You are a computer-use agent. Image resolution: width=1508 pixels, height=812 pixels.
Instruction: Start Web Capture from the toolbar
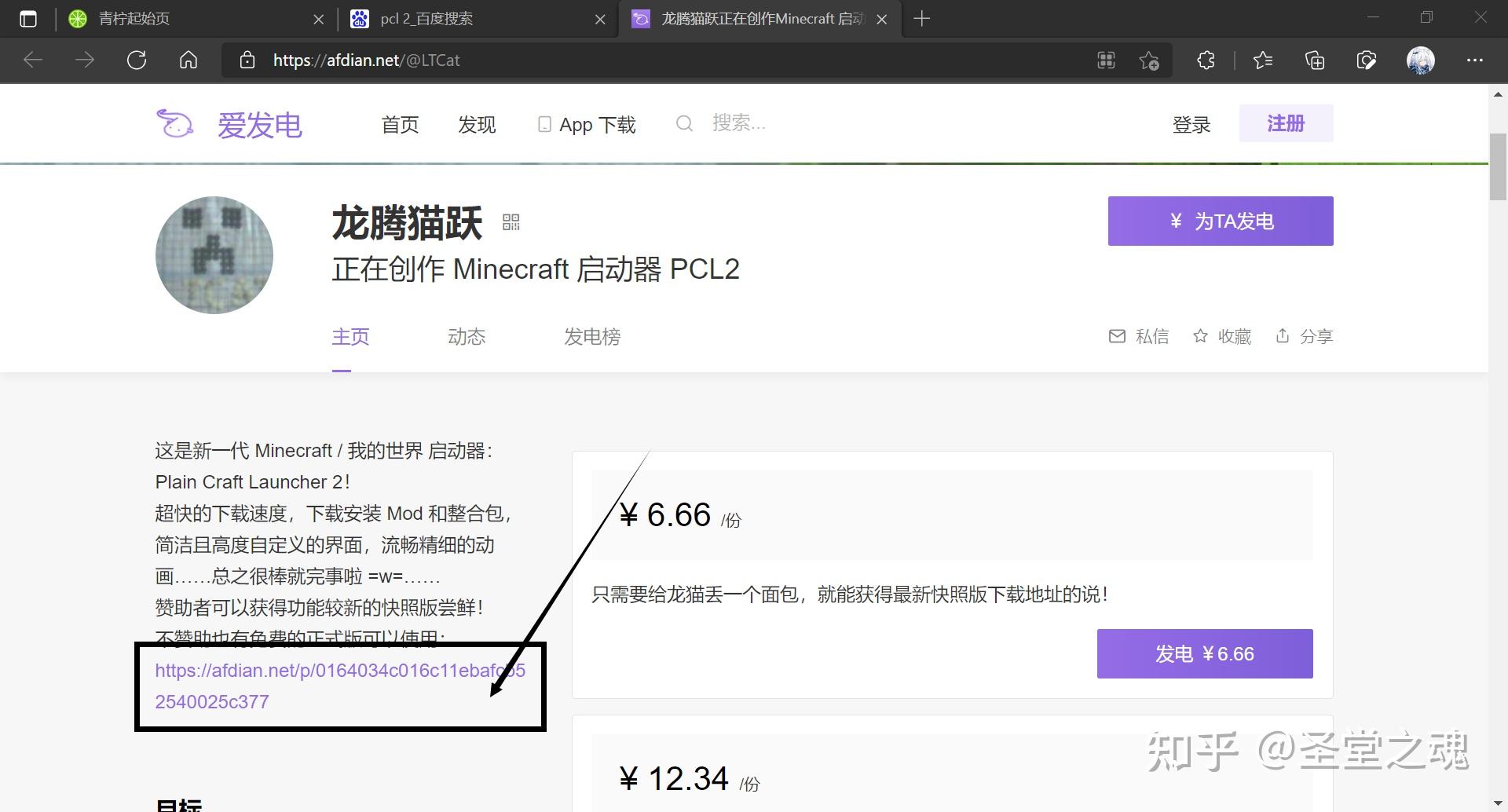(x=1367, y=60)
